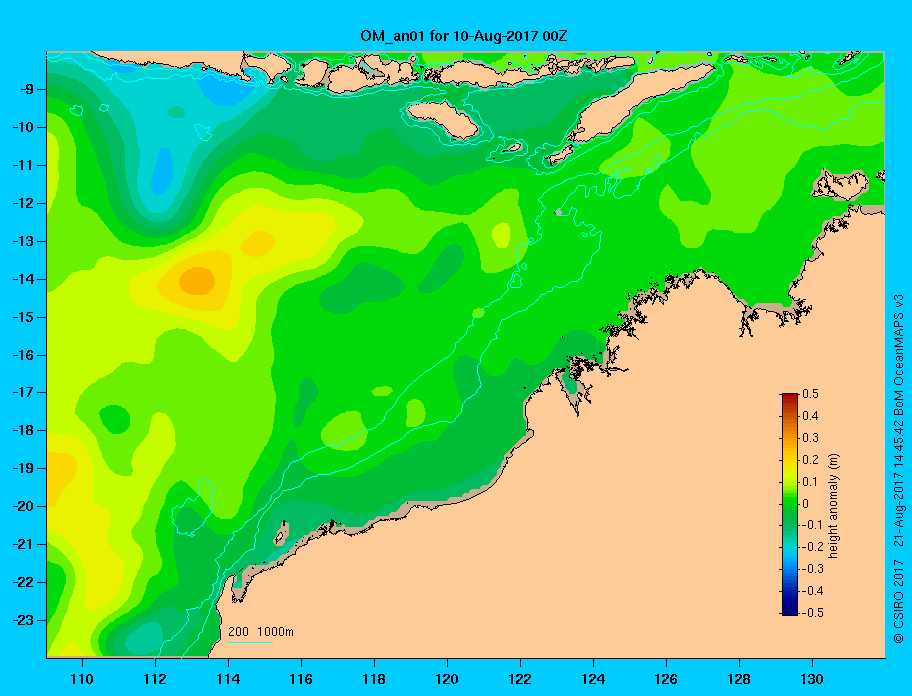Click the -15 latitude axis label
Image resolution: width=912 pixels, height=696 pixels.
click(x=23, y=317)
